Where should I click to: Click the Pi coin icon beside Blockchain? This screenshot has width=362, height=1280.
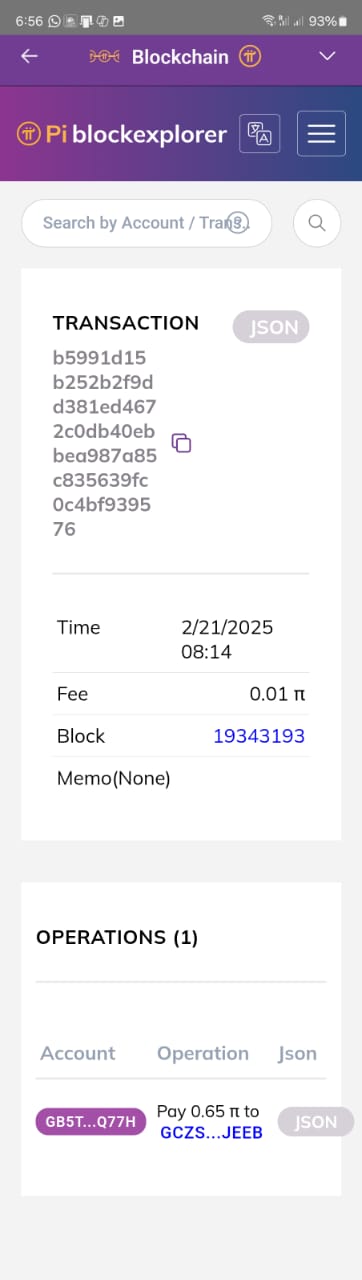(x=250, y=56)
